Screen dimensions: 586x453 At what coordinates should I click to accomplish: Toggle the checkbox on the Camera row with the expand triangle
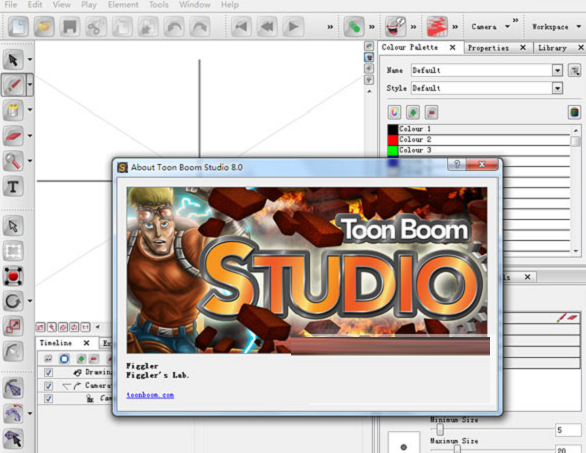tap(48, 385)
